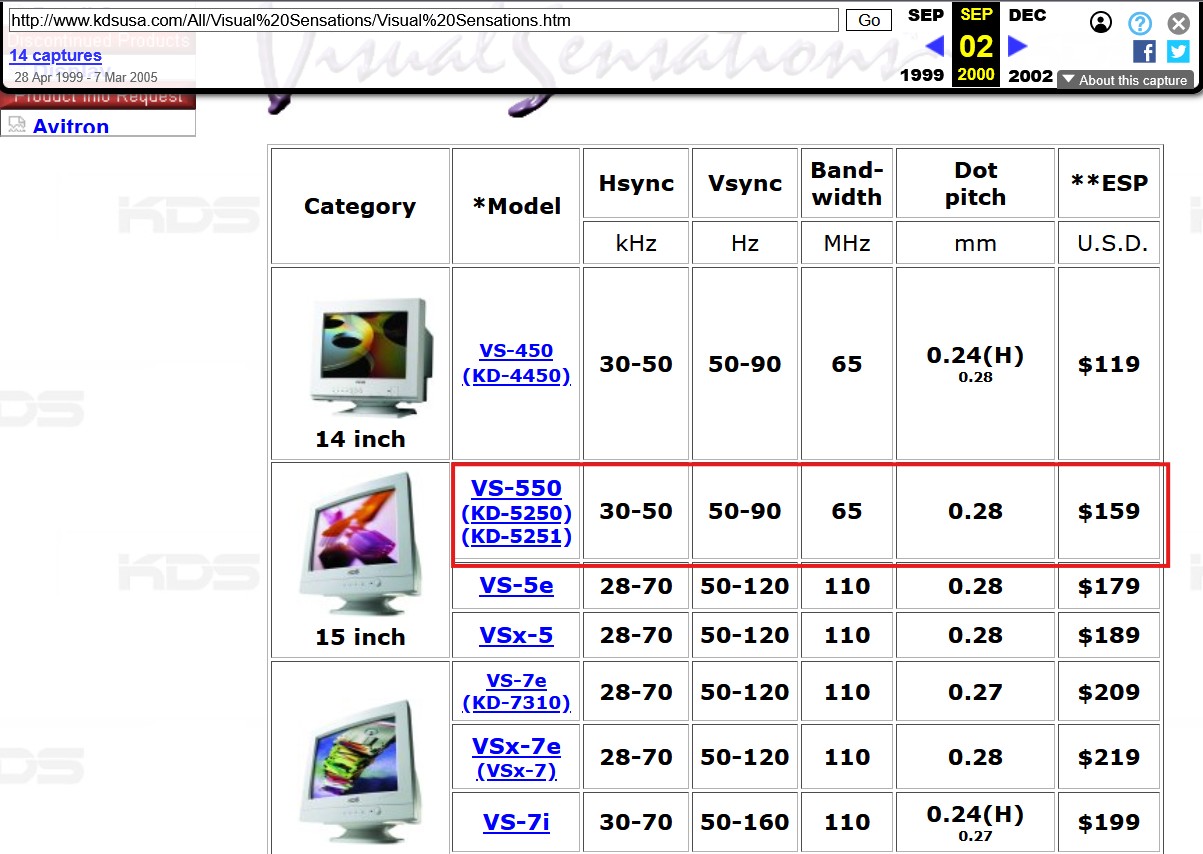1203x854 pixels.
Task: Click the icon beside the Avitron link
Action: pos(16,125)
